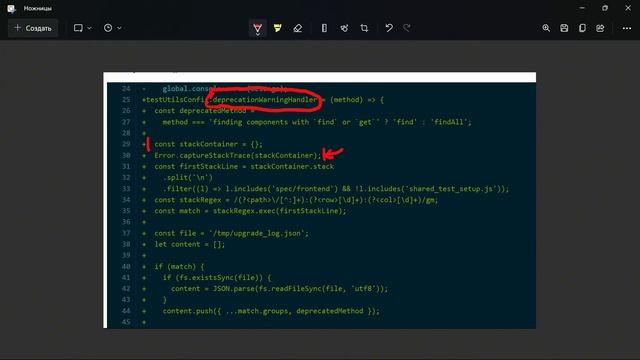
Task: Activate the eraser tool
Action: 298,28
